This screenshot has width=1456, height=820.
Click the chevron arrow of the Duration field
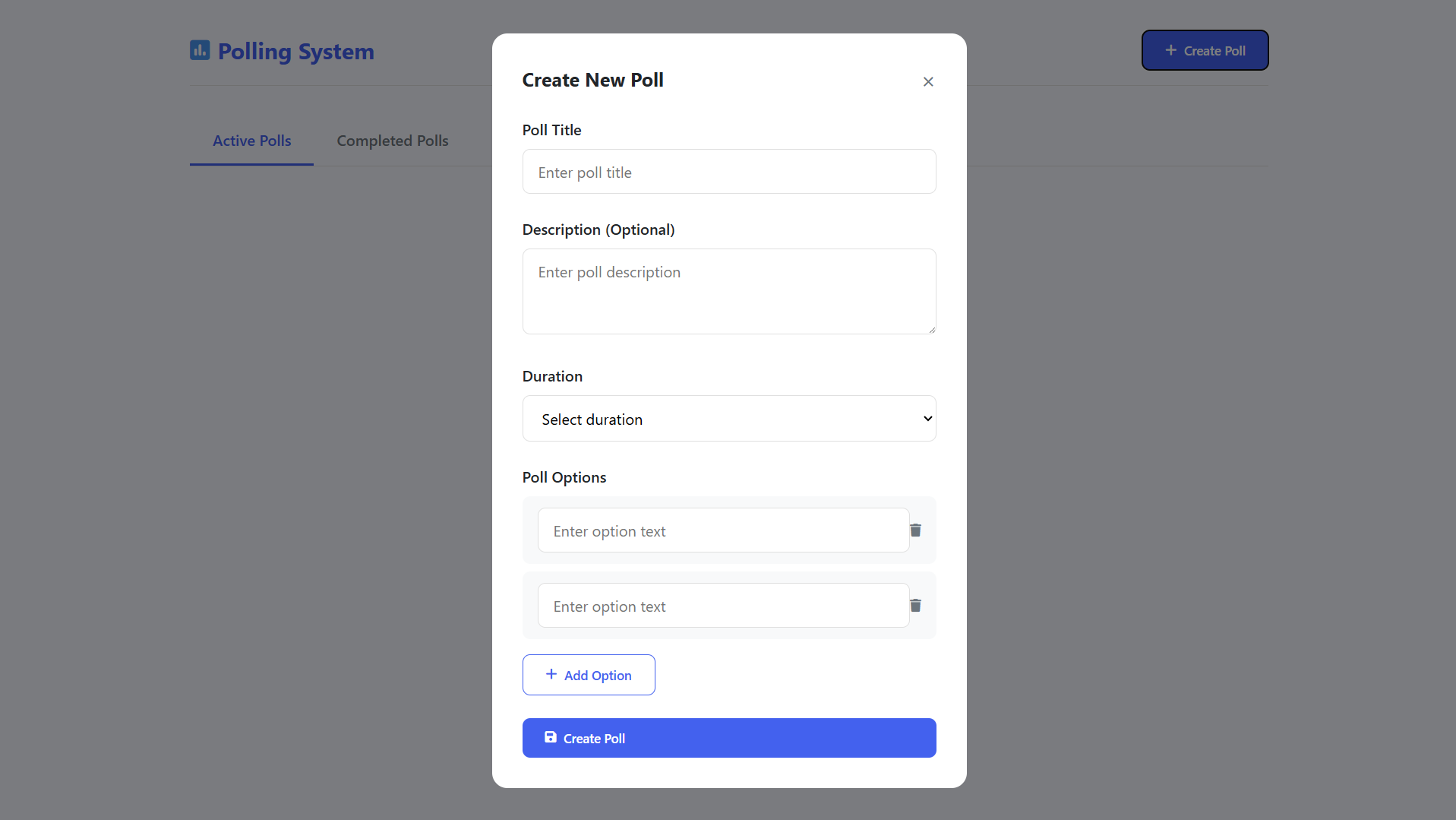tap(927, 419)
